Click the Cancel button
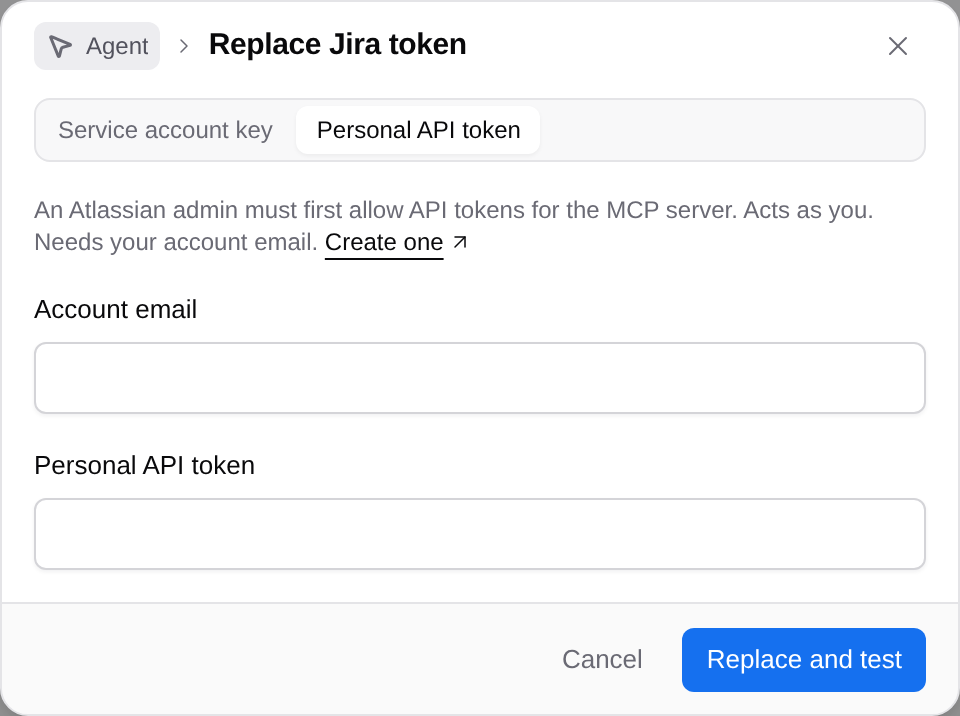Image resolution: width=960 pixels, height=716 pixels. click(602, 660)
